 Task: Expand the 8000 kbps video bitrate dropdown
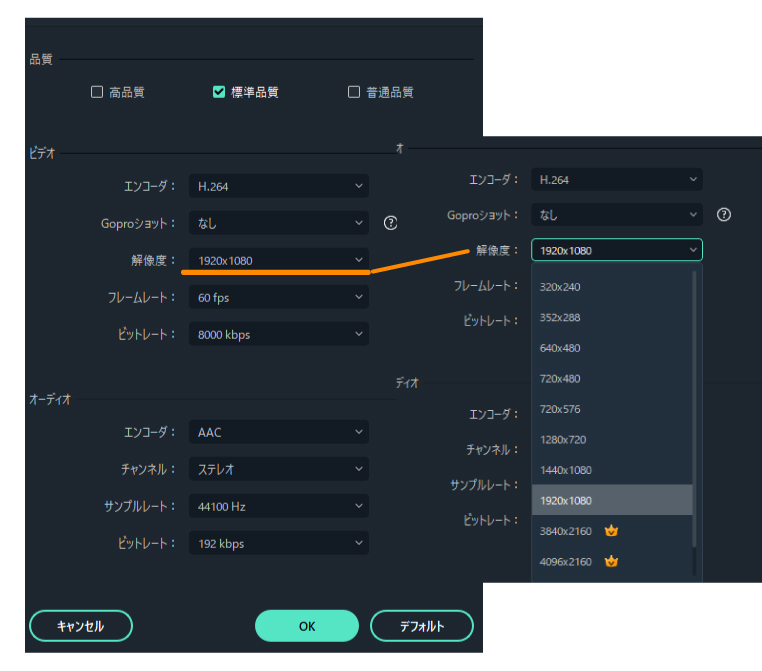click(278, 334)
